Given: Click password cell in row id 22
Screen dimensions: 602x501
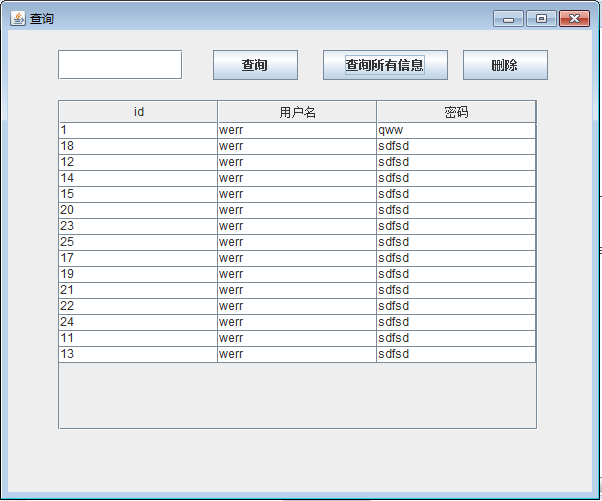Looking at the screenshot, I should [456, 306].
